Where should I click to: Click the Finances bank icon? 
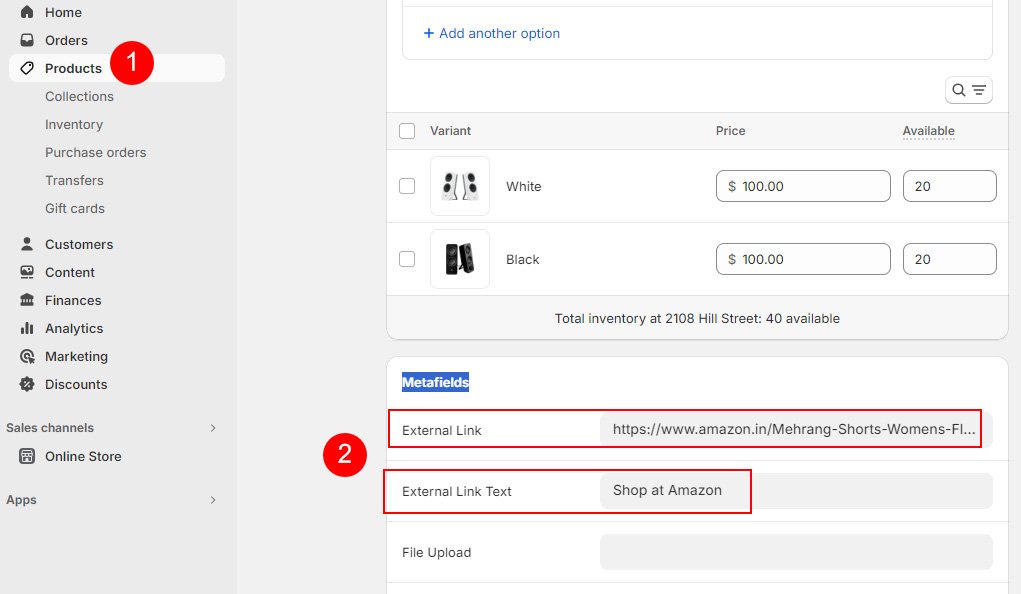click(x=27, y=300)
